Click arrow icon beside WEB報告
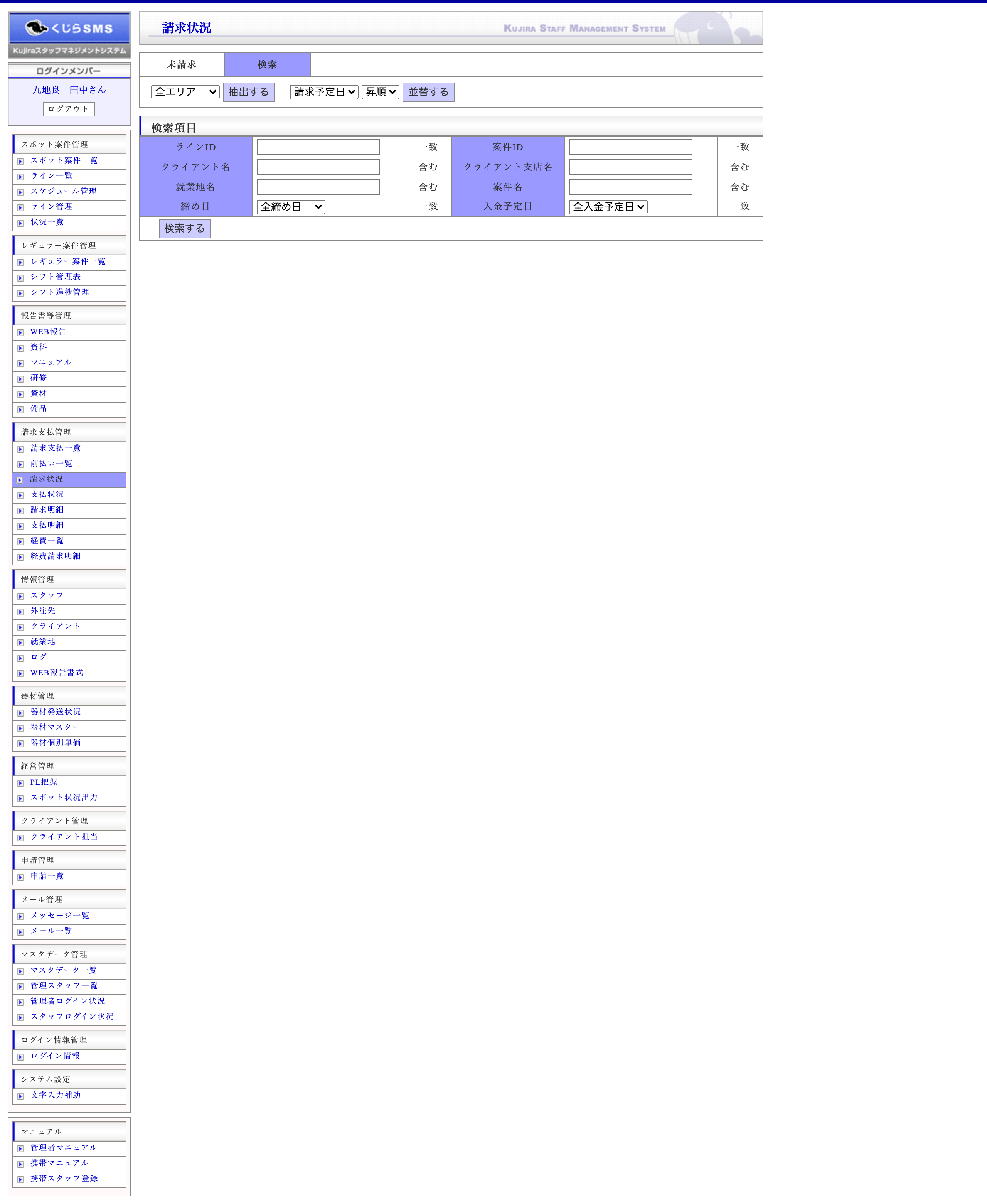 click(x=20, y=333)
